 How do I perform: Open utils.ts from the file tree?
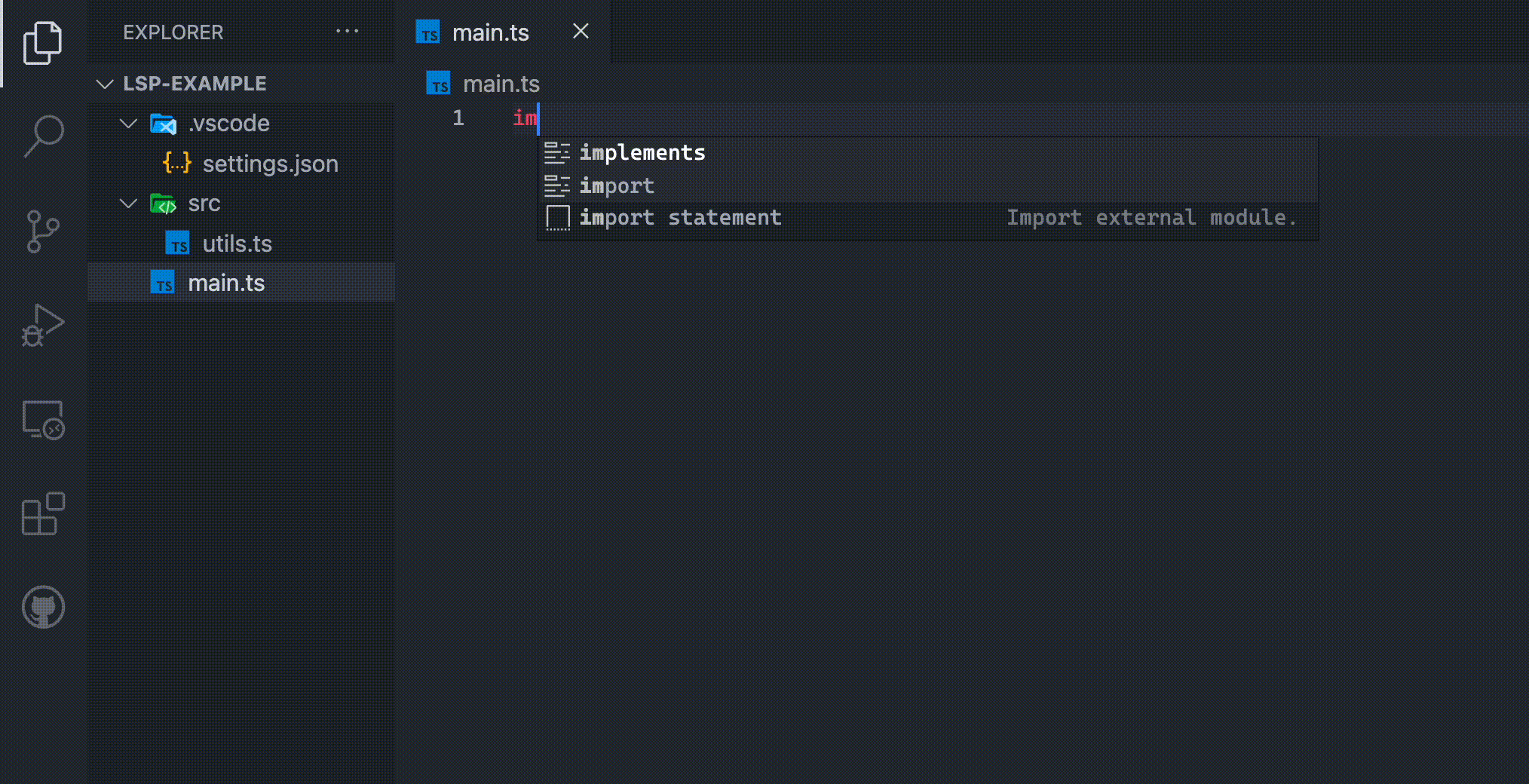coord(237,243)
